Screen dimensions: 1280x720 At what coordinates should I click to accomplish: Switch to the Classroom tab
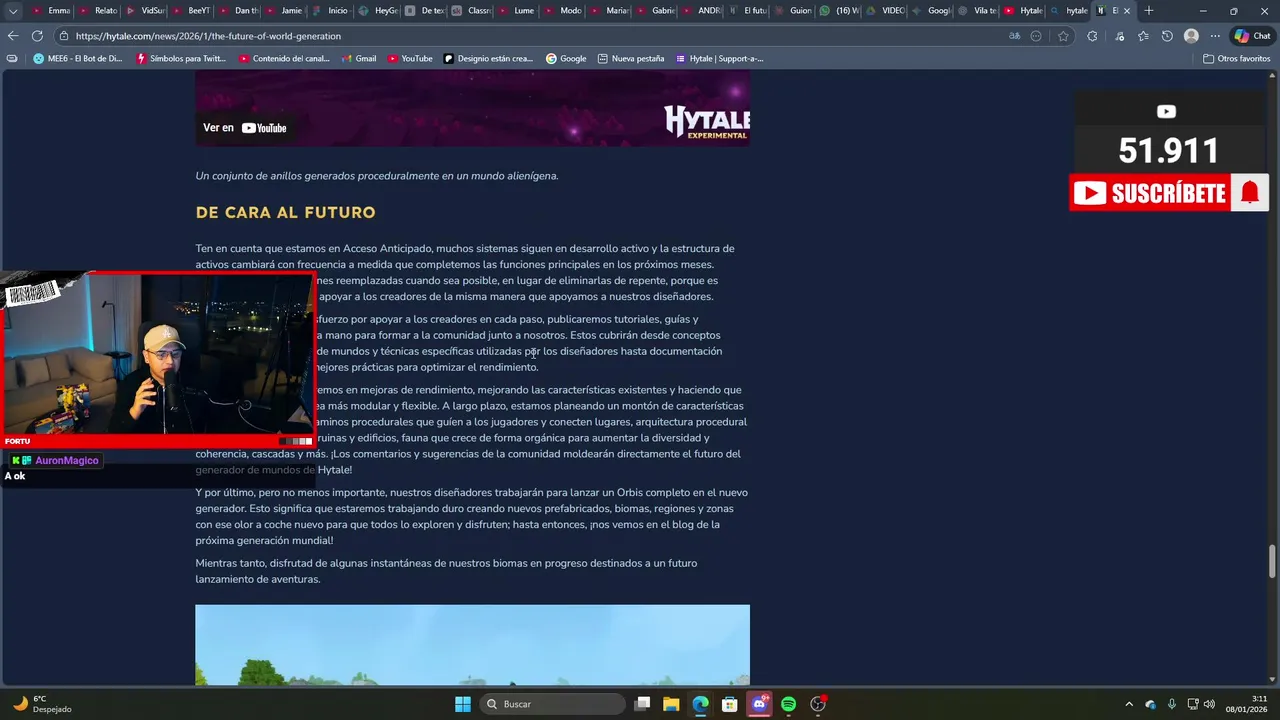point(471,11)
